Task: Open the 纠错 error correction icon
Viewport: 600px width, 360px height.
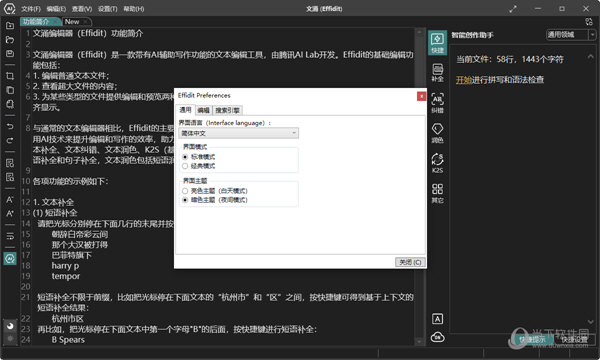Action: [437, 103]
